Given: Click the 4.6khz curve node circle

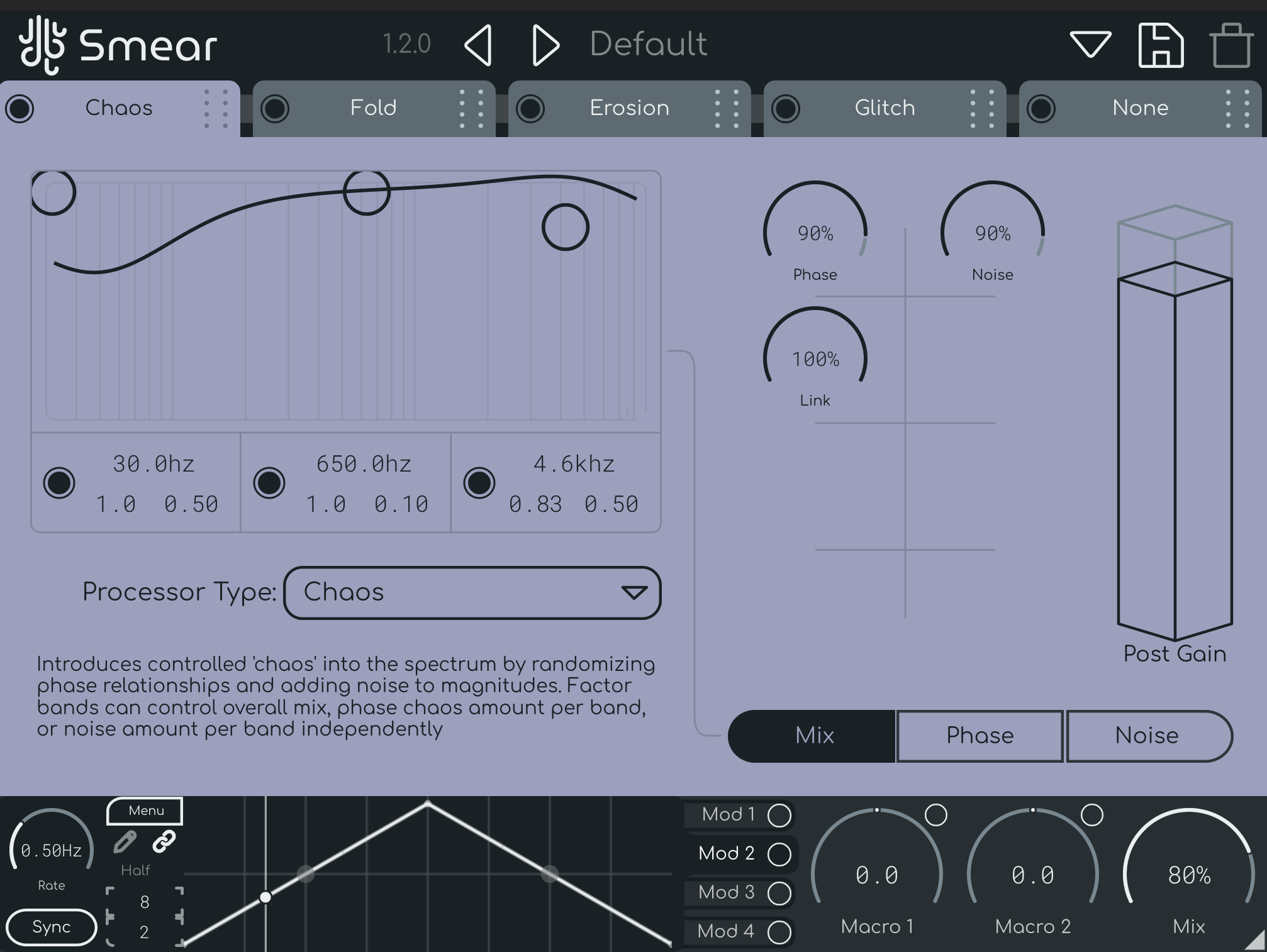Looking at the screenshot, I should pyautogui.click(x=565, y=227).
